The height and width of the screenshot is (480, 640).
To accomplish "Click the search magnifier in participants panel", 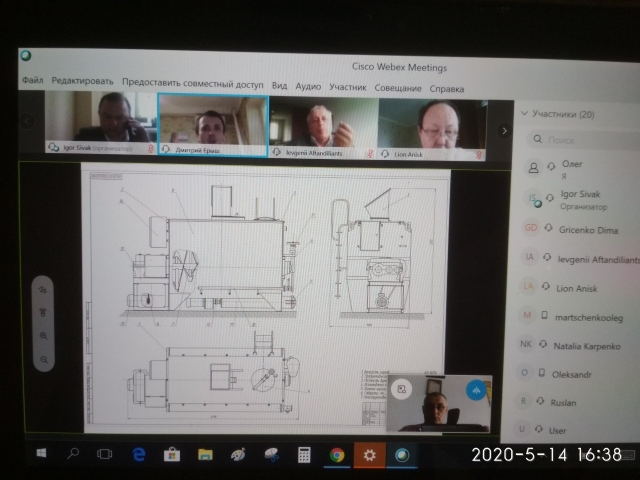I will (x=538, y=139).
